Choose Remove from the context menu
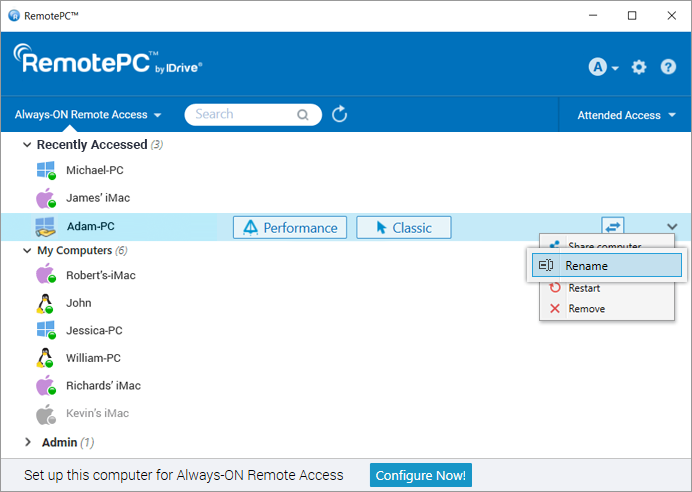Screen dimensions: 692x492 coord(607,308)
